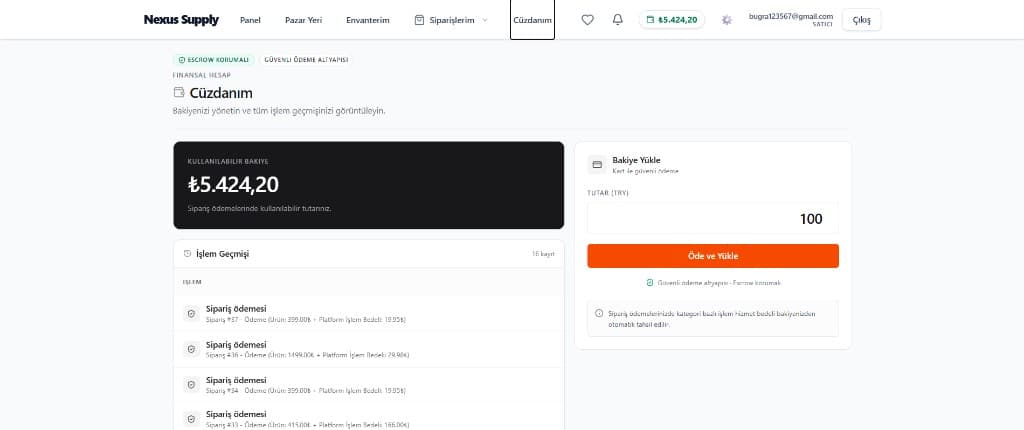This screenshot has height=430, width=1024.
Task: Click the İşlem Geçmişi heading
Action: [222, 254]
